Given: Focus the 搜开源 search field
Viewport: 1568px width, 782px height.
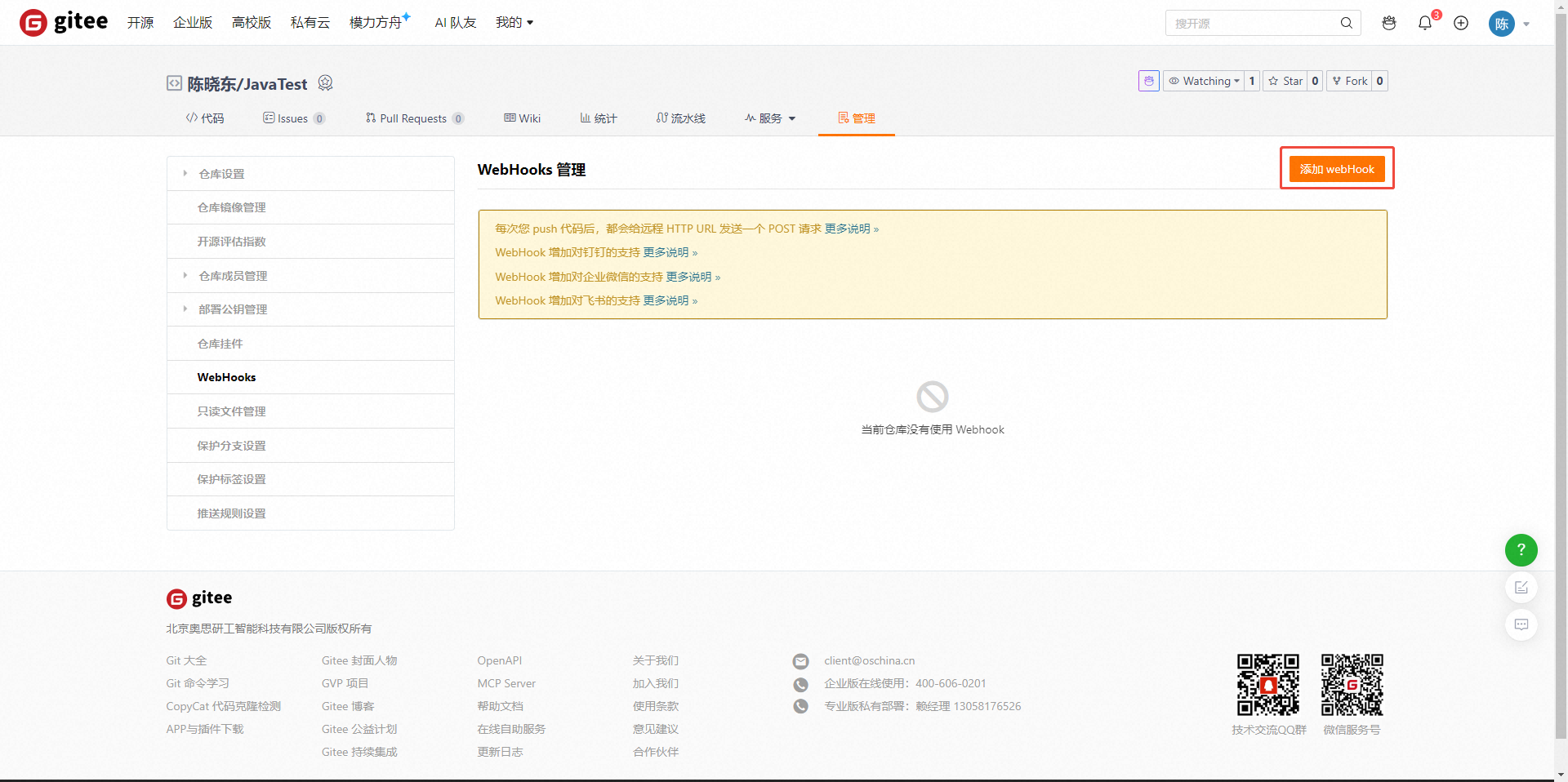Looking at the screenshot, I should 1249,24.
